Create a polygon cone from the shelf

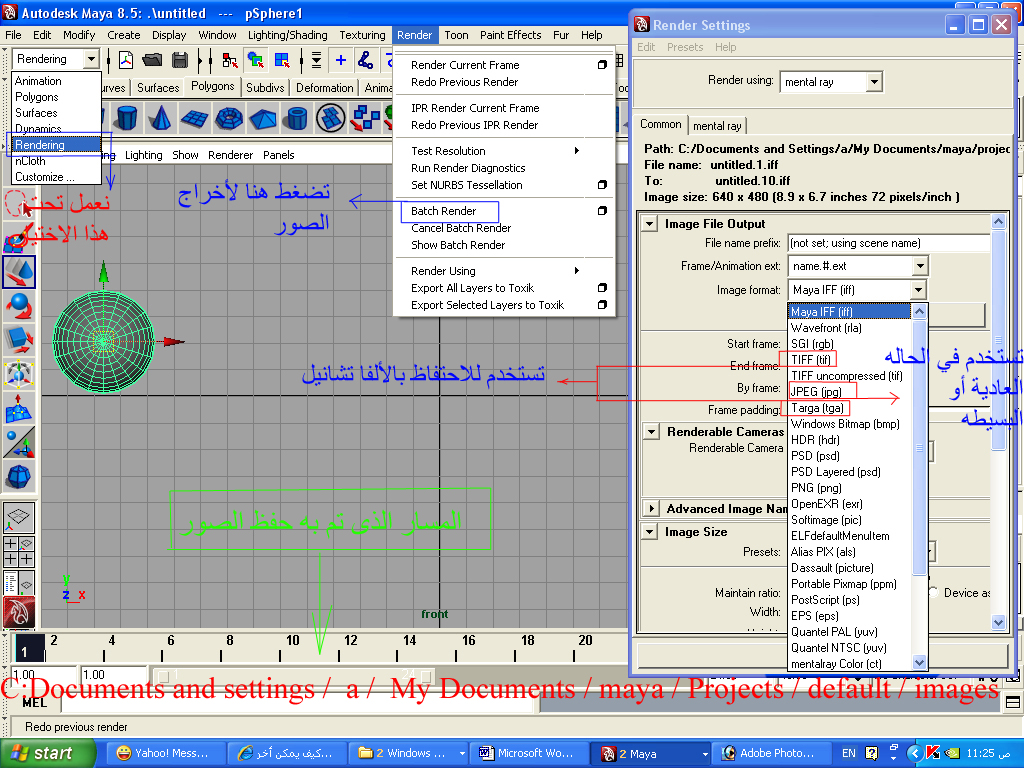(159, 118)
